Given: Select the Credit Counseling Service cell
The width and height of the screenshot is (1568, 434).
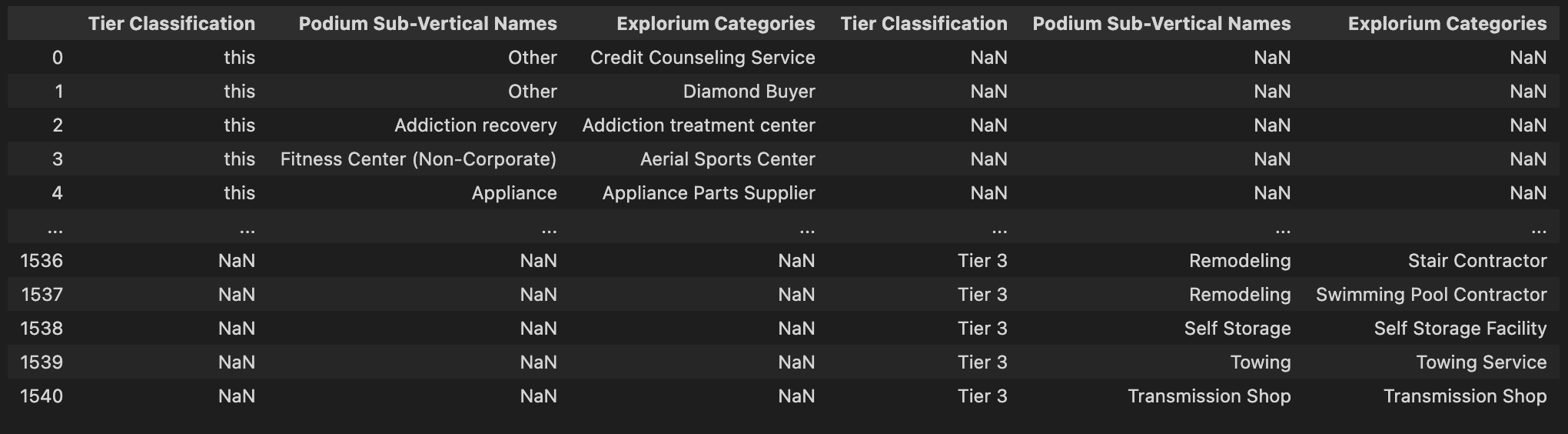Looking at the screenshot, I should tap(703, 58).
